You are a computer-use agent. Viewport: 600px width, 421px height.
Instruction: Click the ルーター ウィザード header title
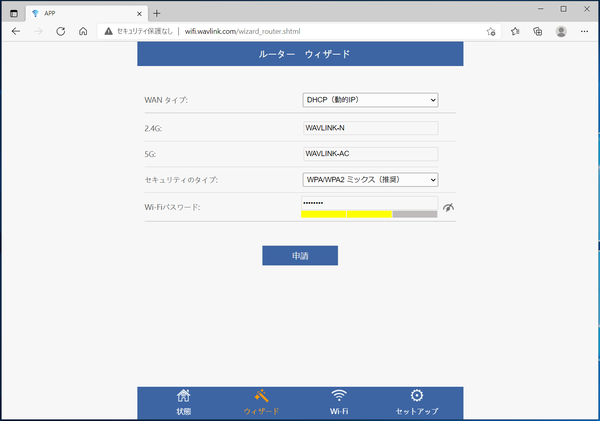coord(304,54)
